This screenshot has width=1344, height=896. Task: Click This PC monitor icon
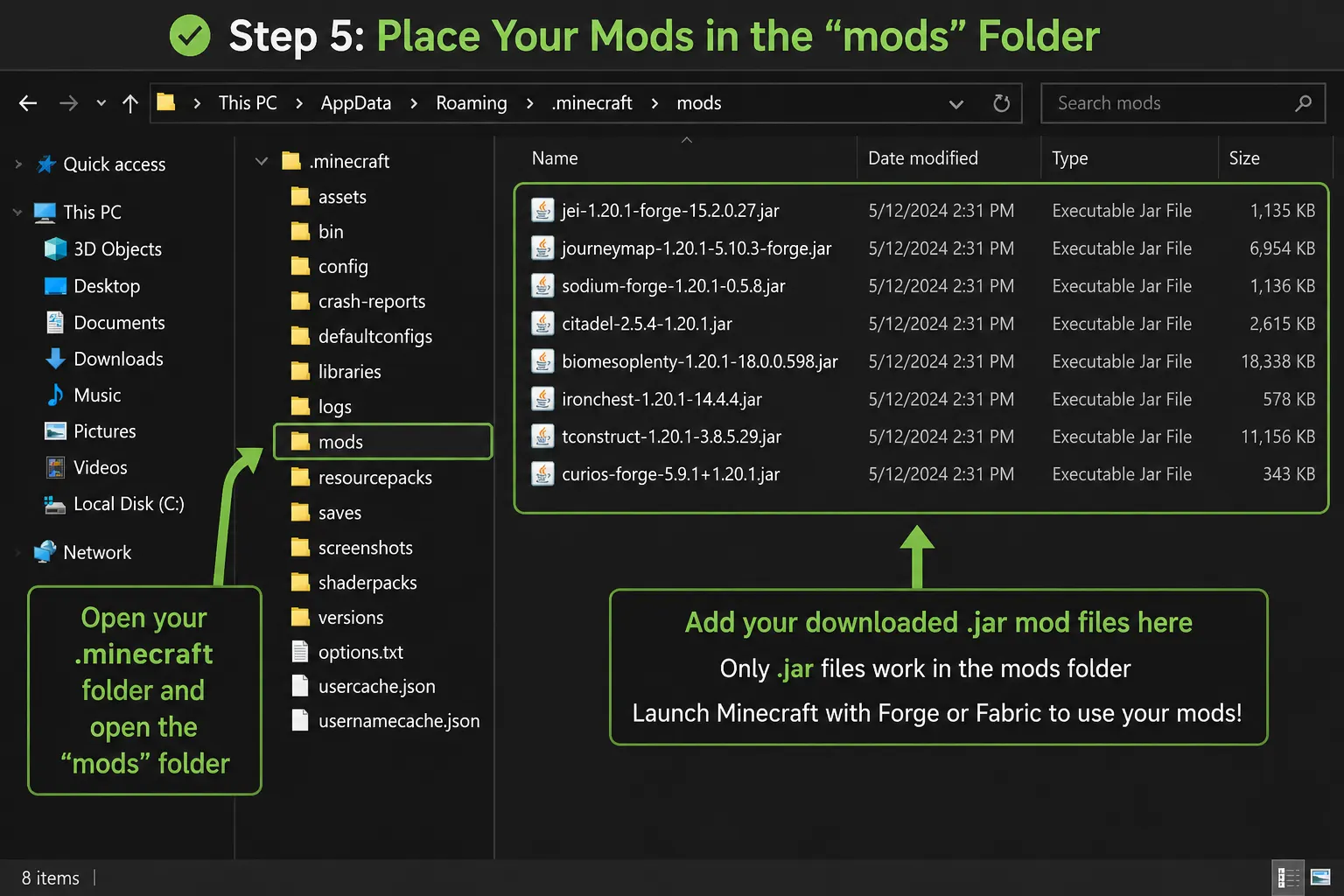[x=45, y=212]
